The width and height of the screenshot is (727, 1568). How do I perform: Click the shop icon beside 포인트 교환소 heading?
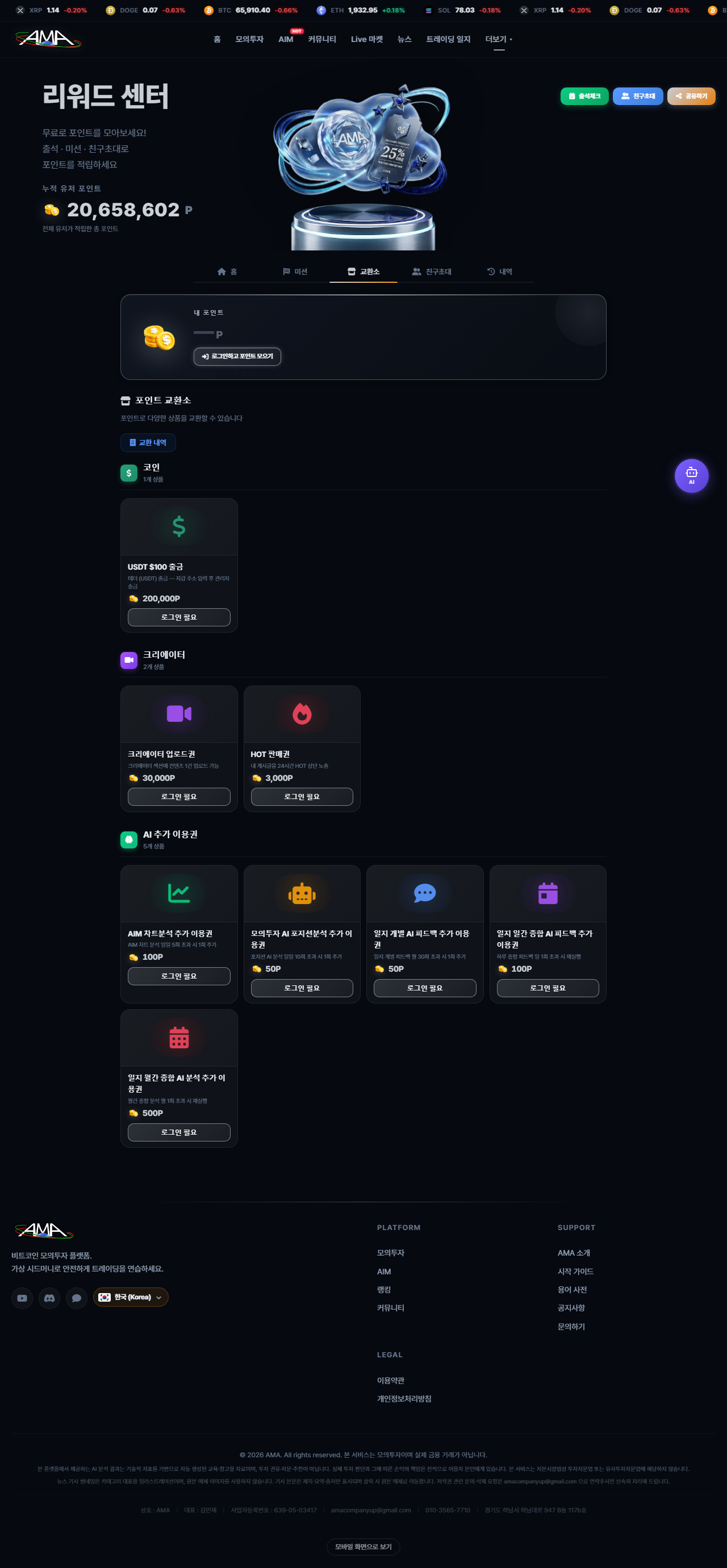[x=126, y=400]
